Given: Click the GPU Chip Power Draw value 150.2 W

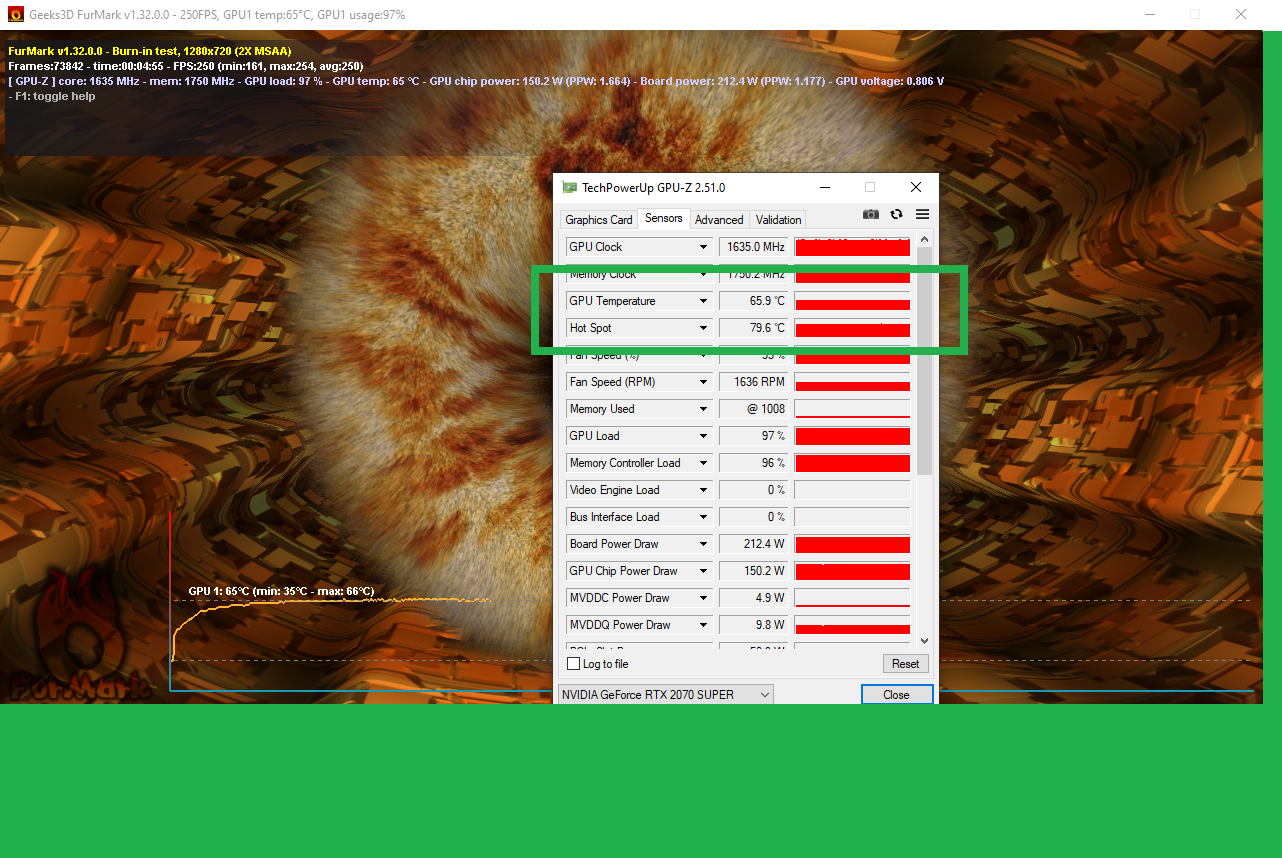Looking at the screenshot, I should click(754, 571).
